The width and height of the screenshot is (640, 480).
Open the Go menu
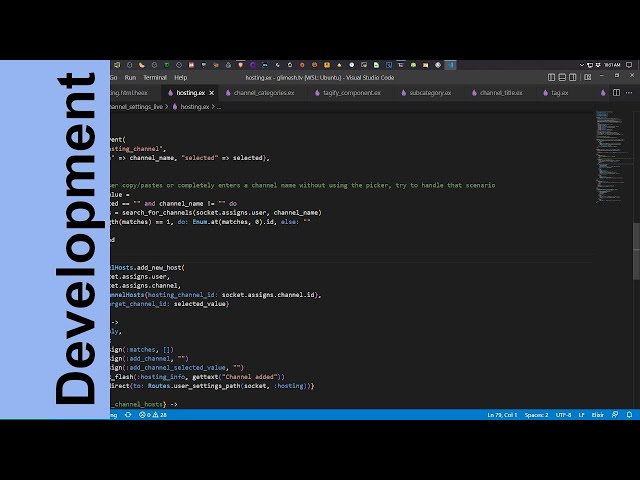coord(113,78)
